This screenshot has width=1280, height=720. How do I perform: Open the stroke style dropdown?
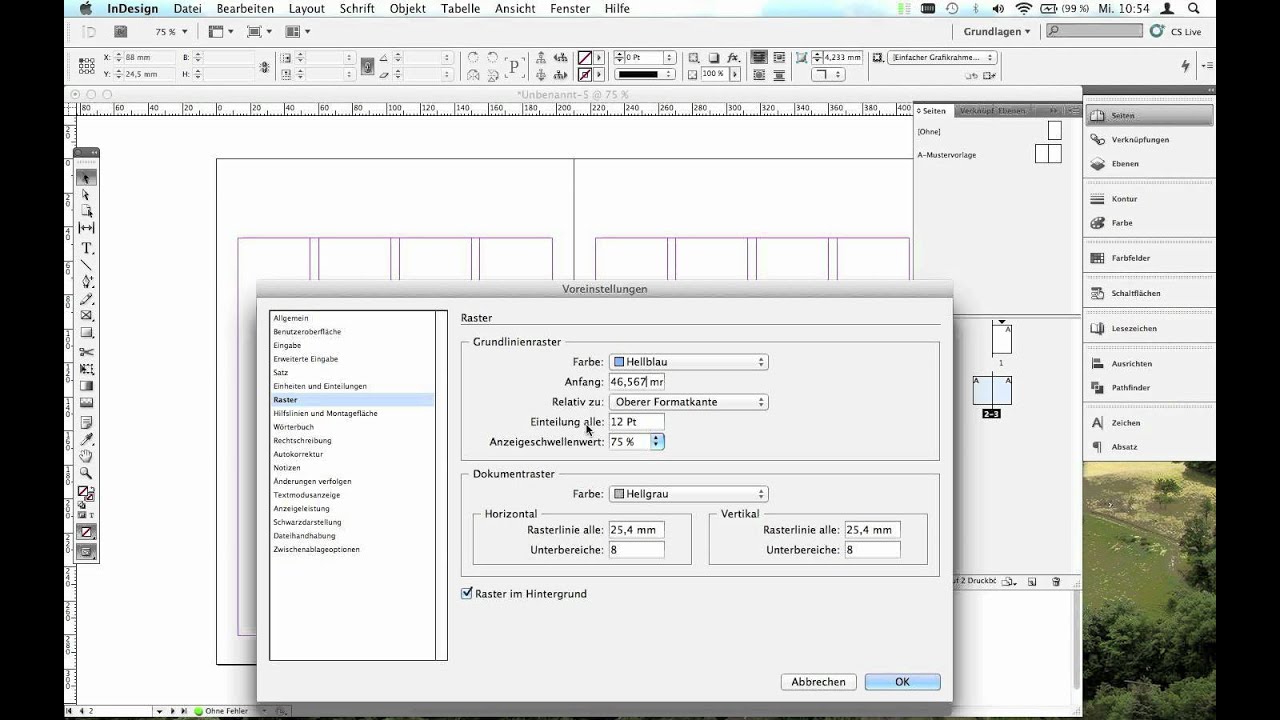pyautogui.click(x=644, y=74)
